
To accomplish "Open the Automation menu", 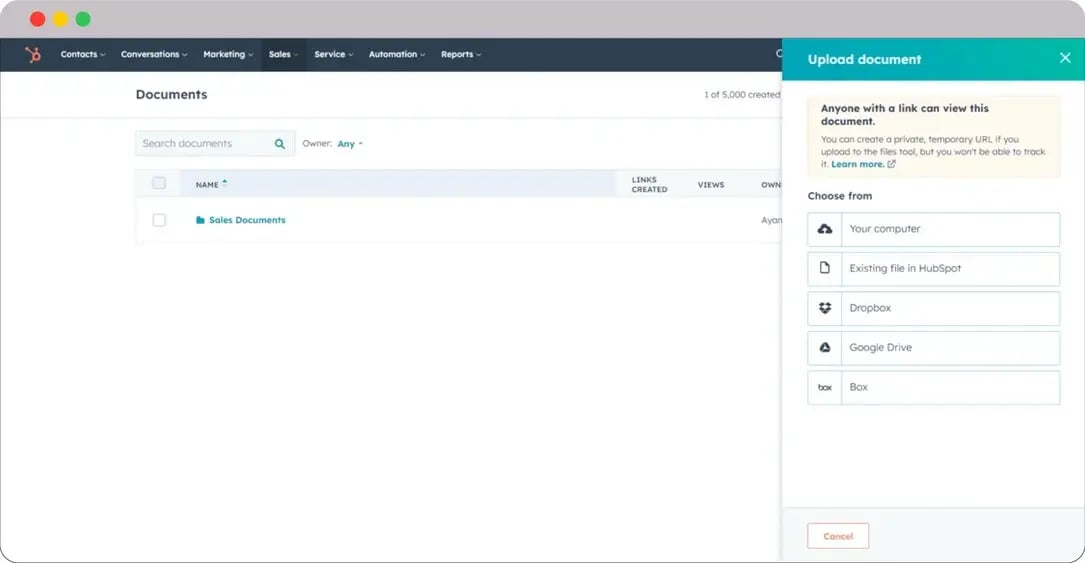I will pyautogui.click(x=396, y=54).
